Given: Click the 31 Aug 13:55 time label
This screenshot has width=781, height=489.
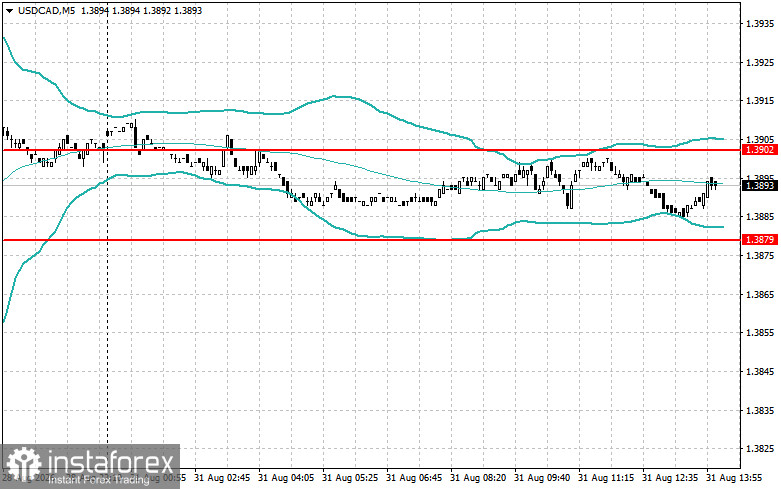Looking at the screenshot, I should pyautogui.click(x=734, y=478).
